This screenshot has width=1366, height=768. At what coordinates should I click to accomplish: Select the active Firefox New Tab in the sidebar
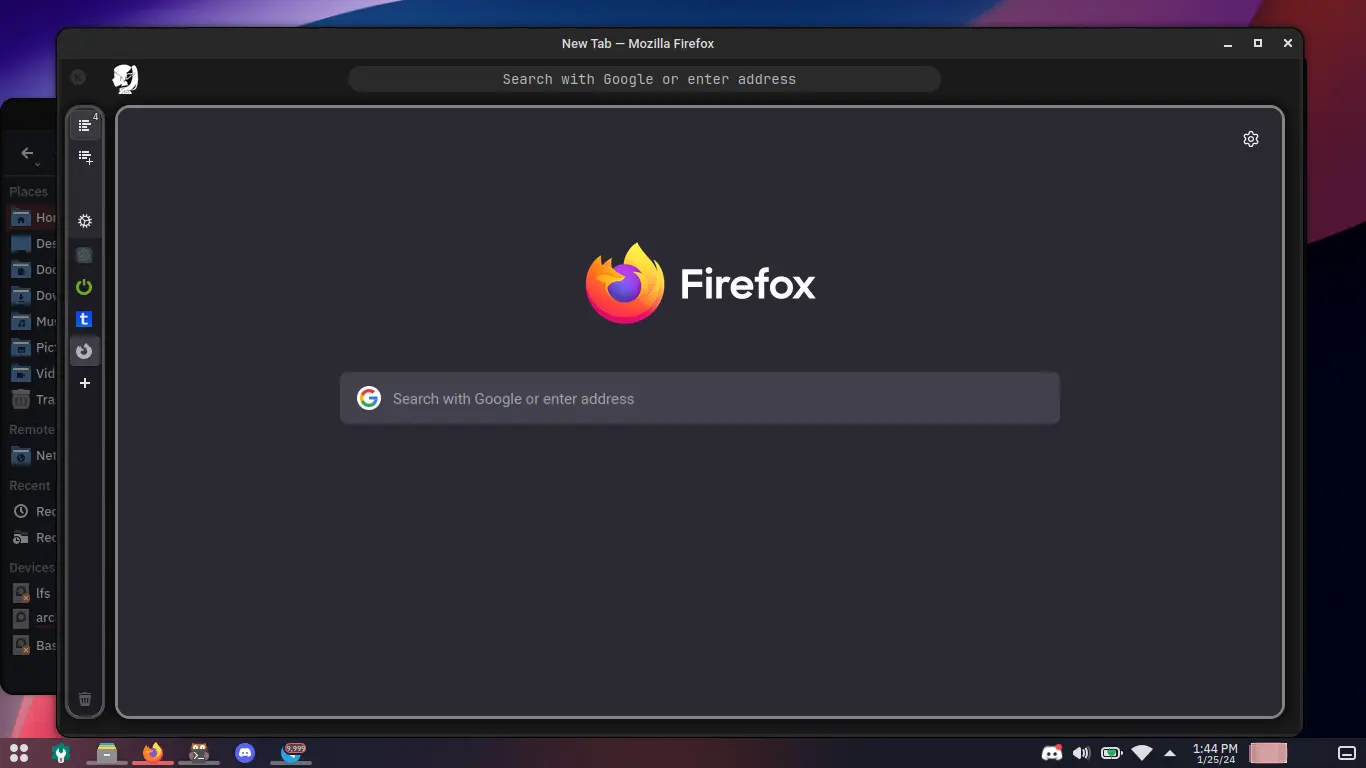(x=85, y=351)
